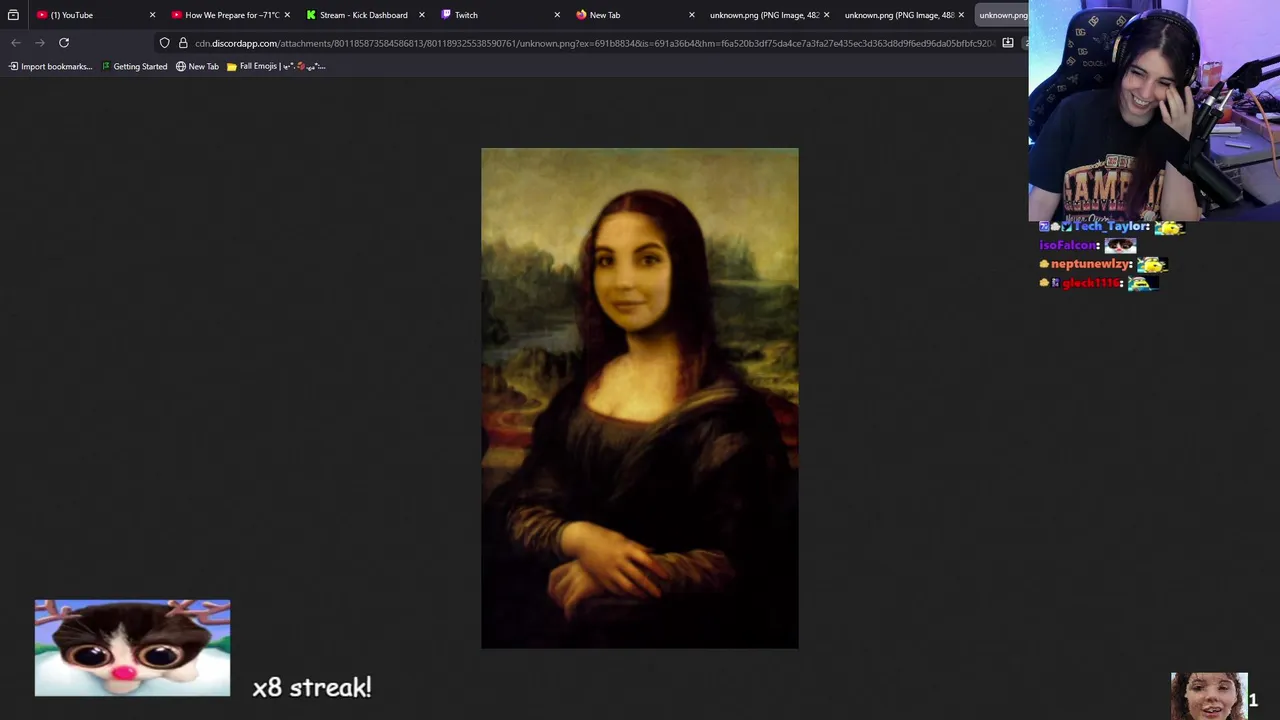
Task: Click the browser Back arrow
Action: [x=15, y=43]
